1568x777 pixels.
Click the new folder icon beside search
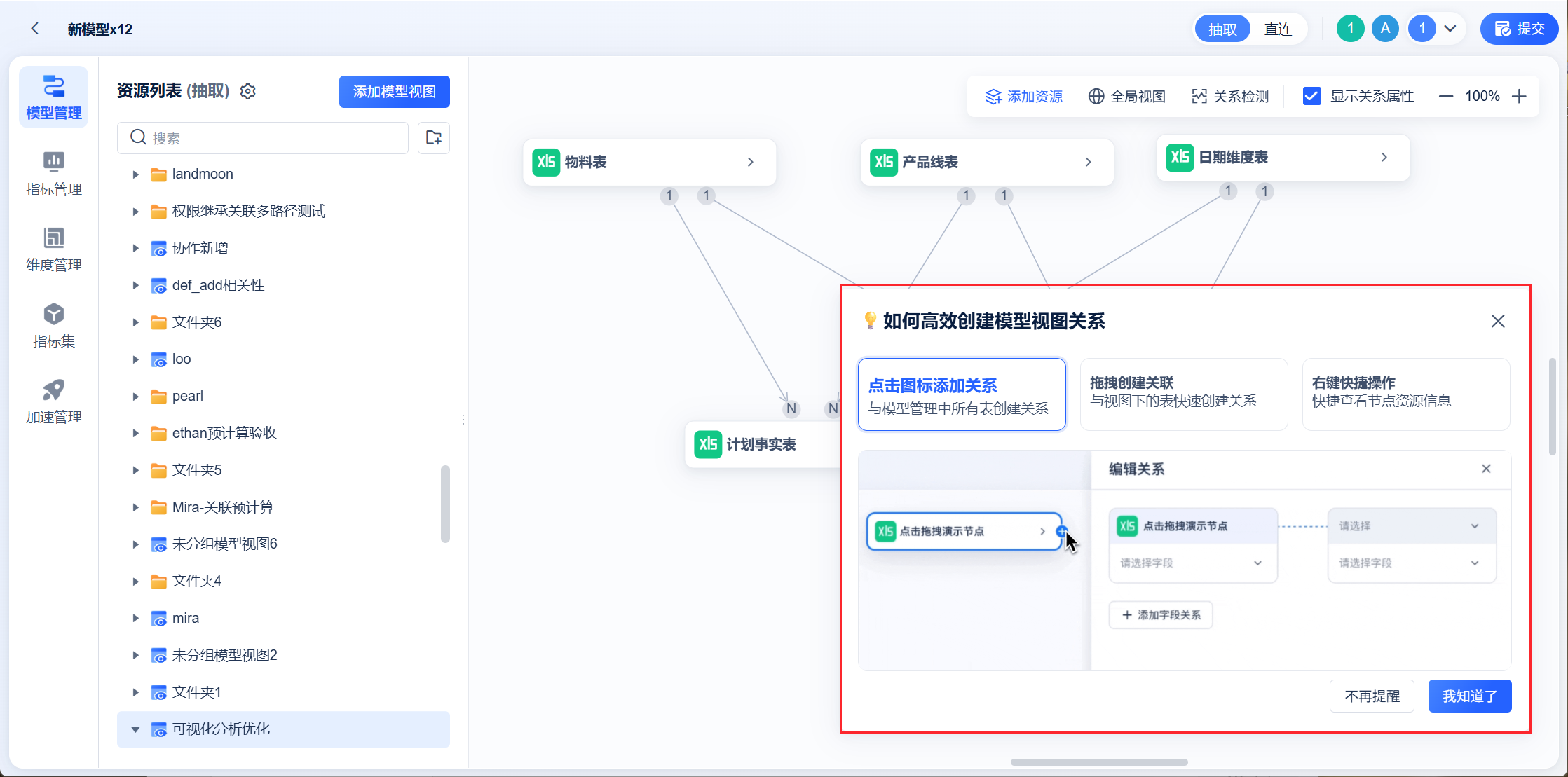click(433, 137)
